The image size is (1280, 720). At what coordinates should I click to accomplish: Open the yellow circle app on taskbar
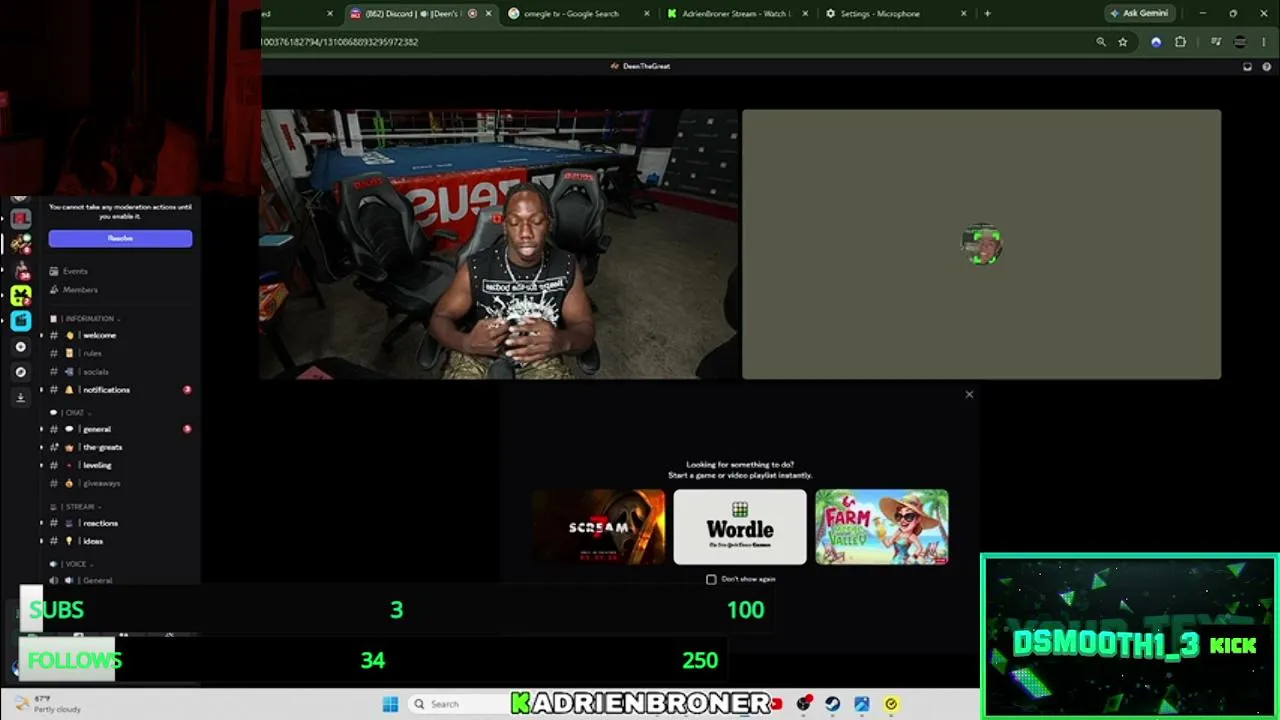pos(891,704)
